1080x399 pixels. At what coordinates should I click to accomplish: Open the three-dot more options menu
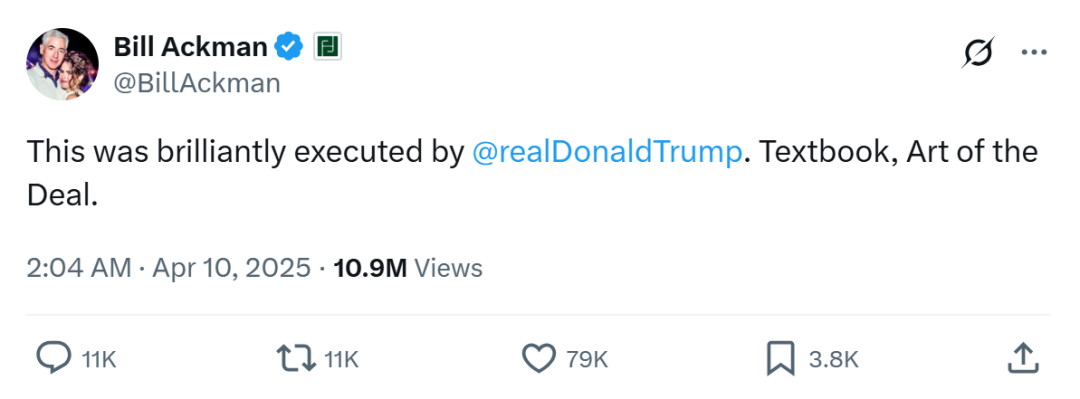click(1033, 52)
